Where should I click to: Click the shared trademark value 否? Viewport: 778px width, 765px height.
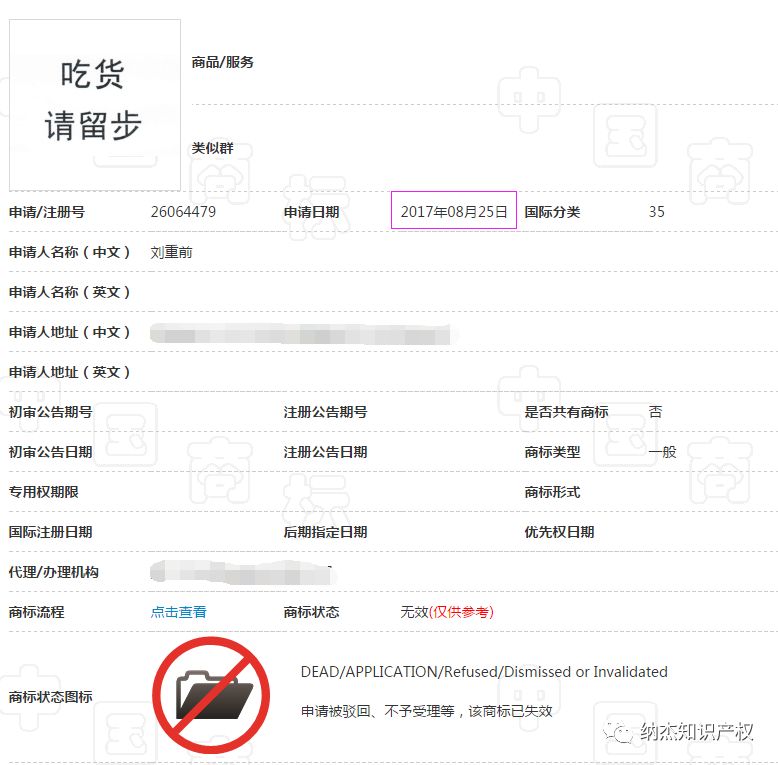point(655,412)
